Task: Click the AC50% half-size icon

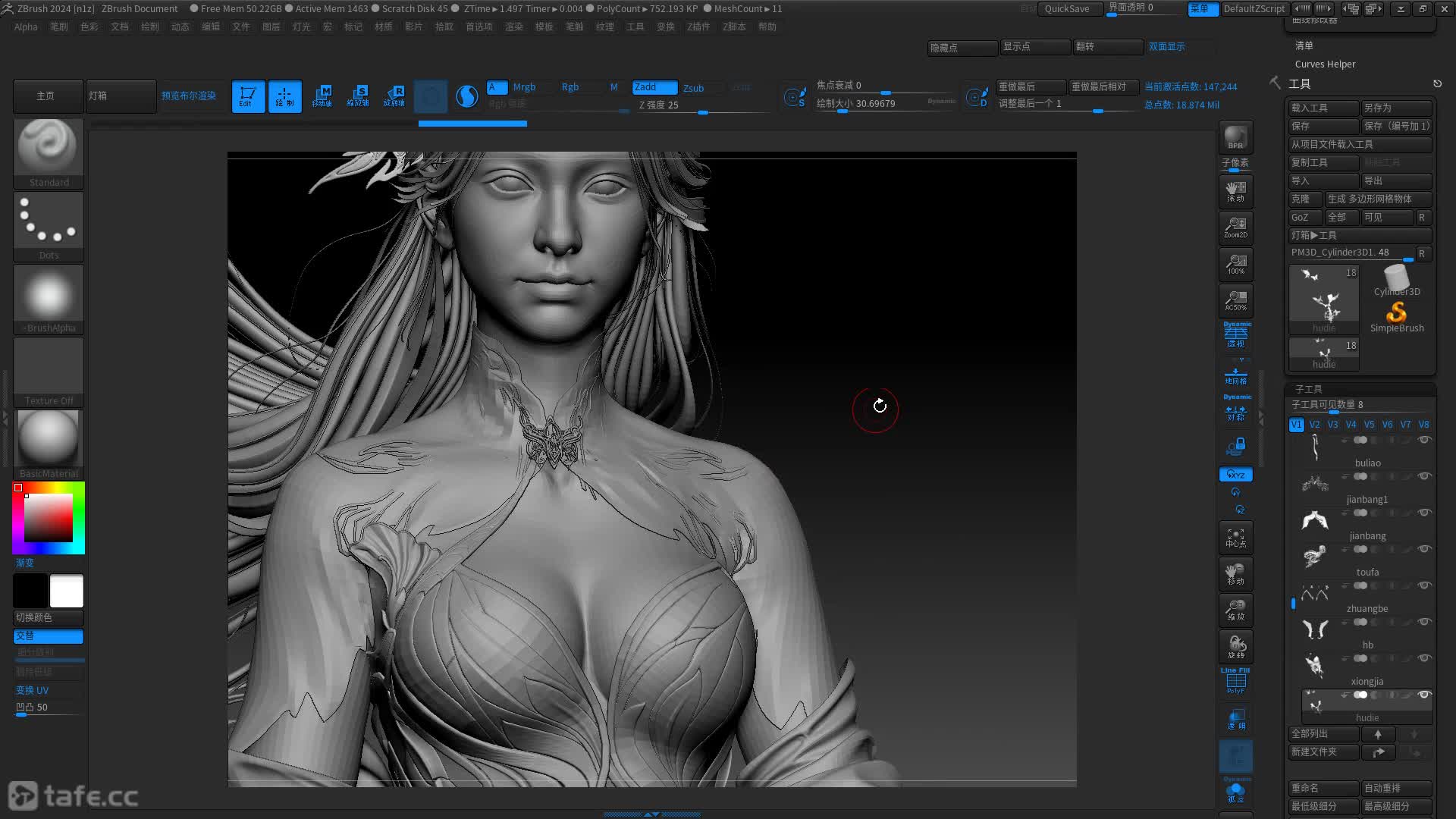Action: coord(1235,301)
